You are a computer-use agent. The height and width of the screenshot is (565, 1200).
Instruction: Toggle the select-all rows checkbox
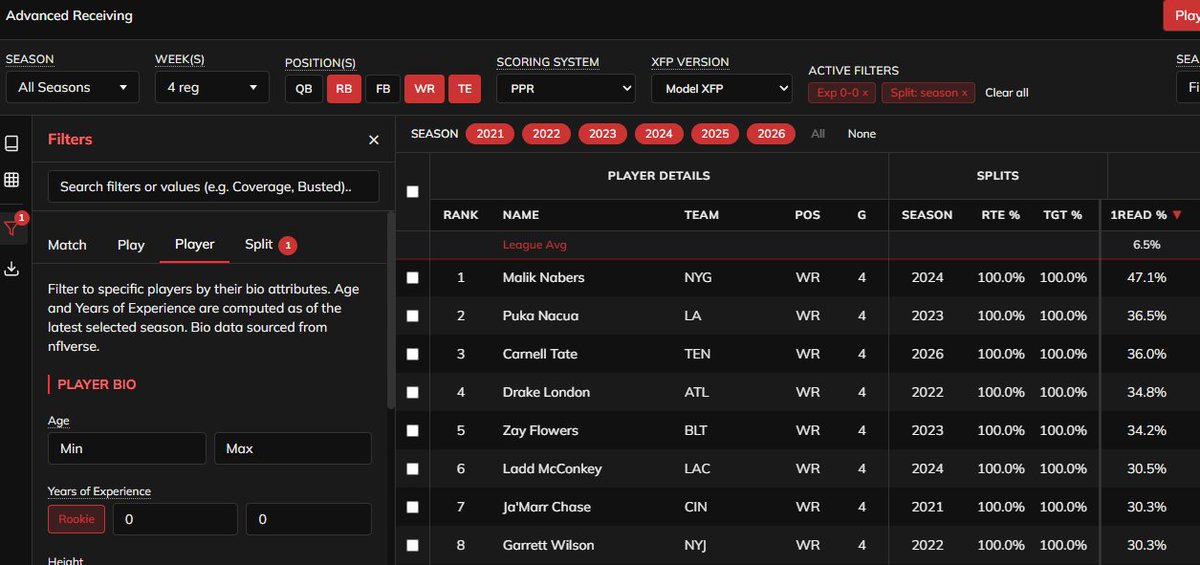point(413,191)
